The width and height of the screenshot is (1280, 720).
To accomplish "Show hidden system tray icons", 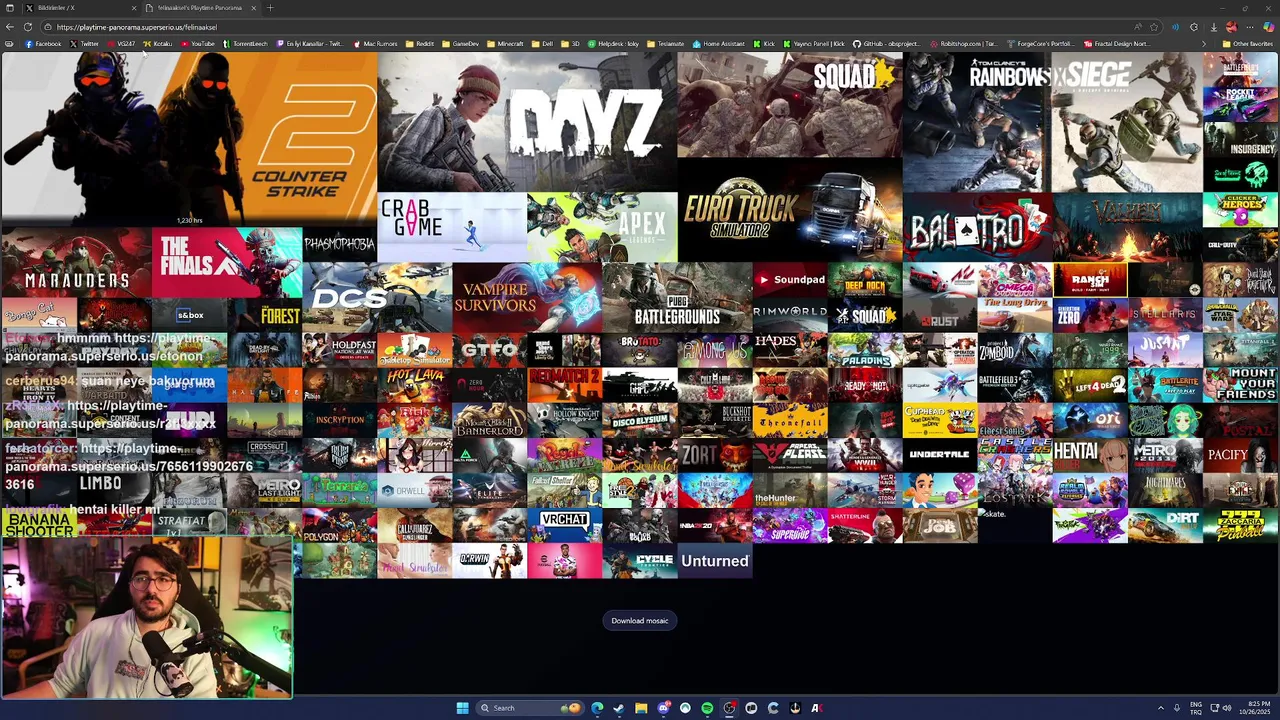I will (x=1161, y=708).
